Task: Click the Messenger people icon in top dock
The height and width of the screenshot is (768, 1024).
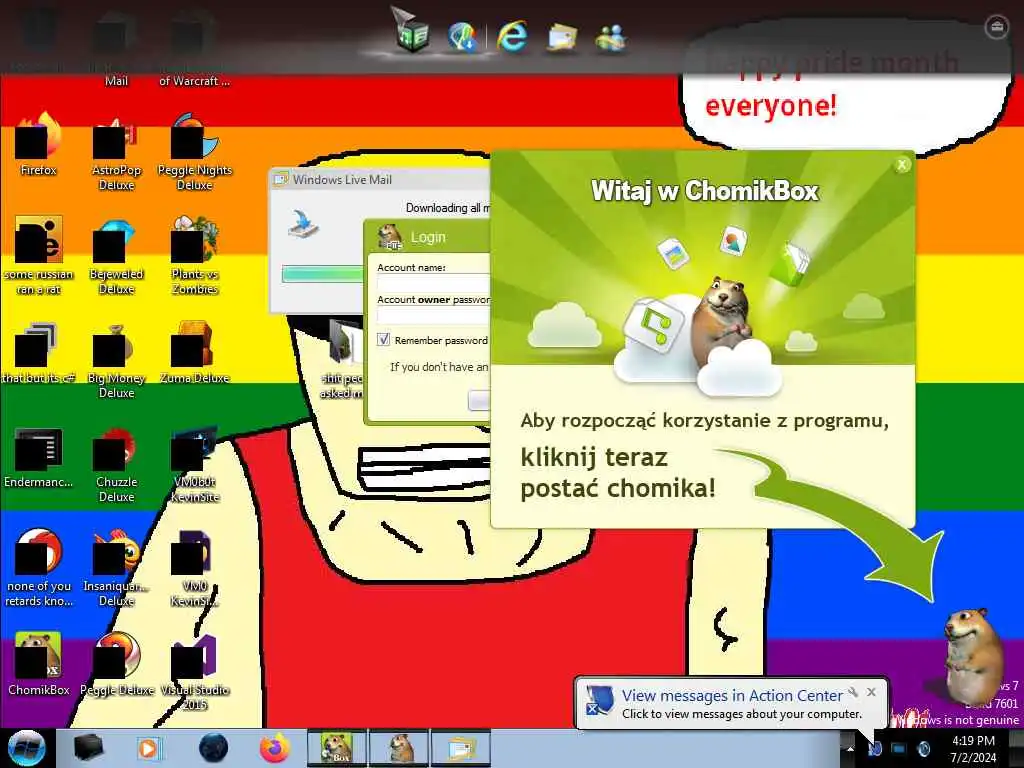Action: pyautogui.click(x=612, y=37)
